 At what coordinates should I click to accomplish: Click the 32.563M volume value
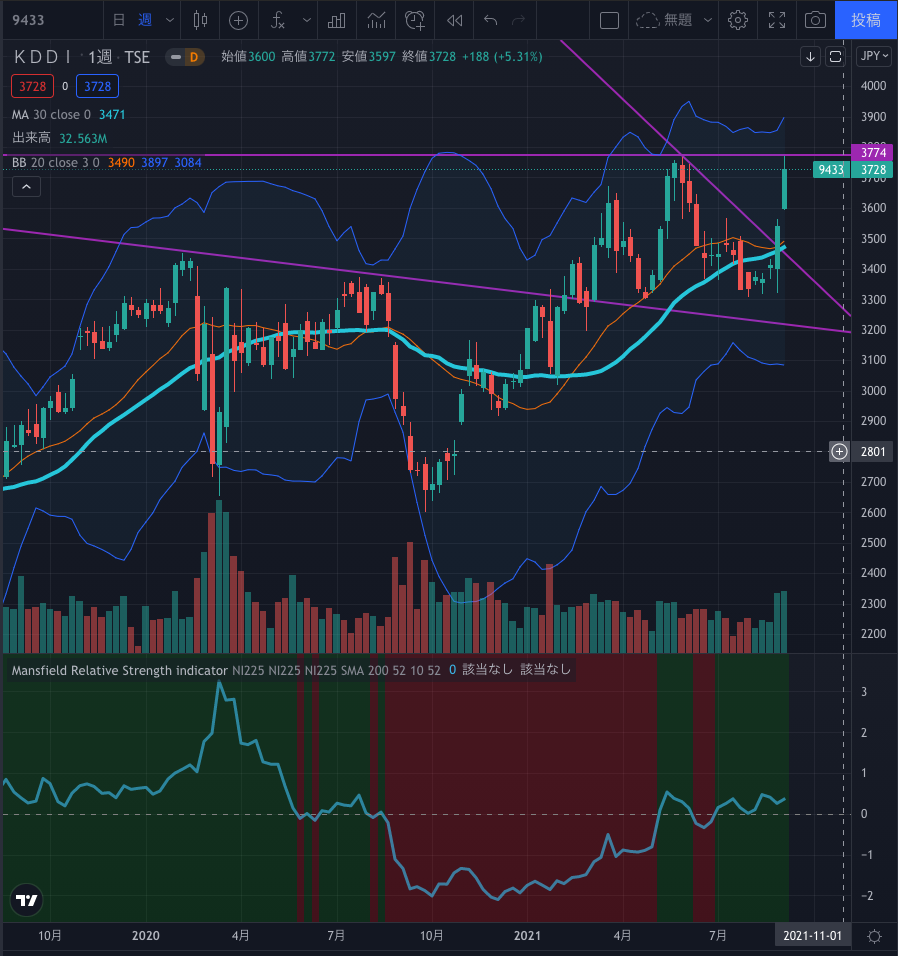[x=83, y=138]
